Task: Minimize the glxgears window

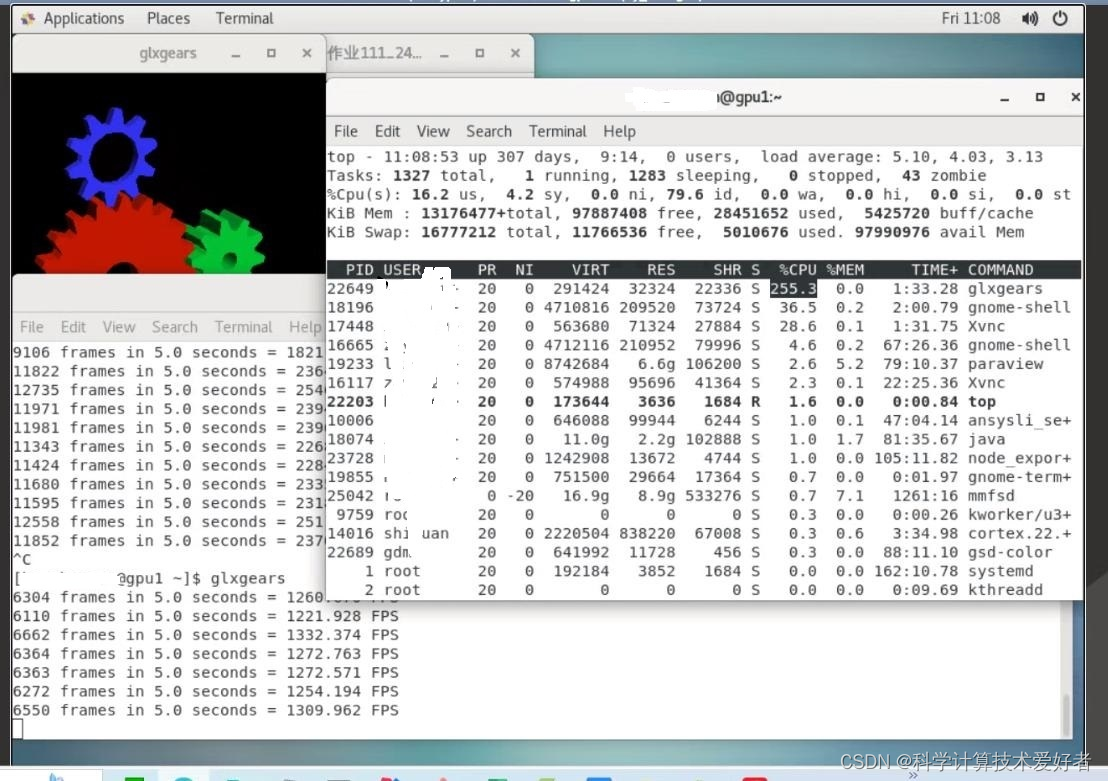Action: [x=235, y=54]
